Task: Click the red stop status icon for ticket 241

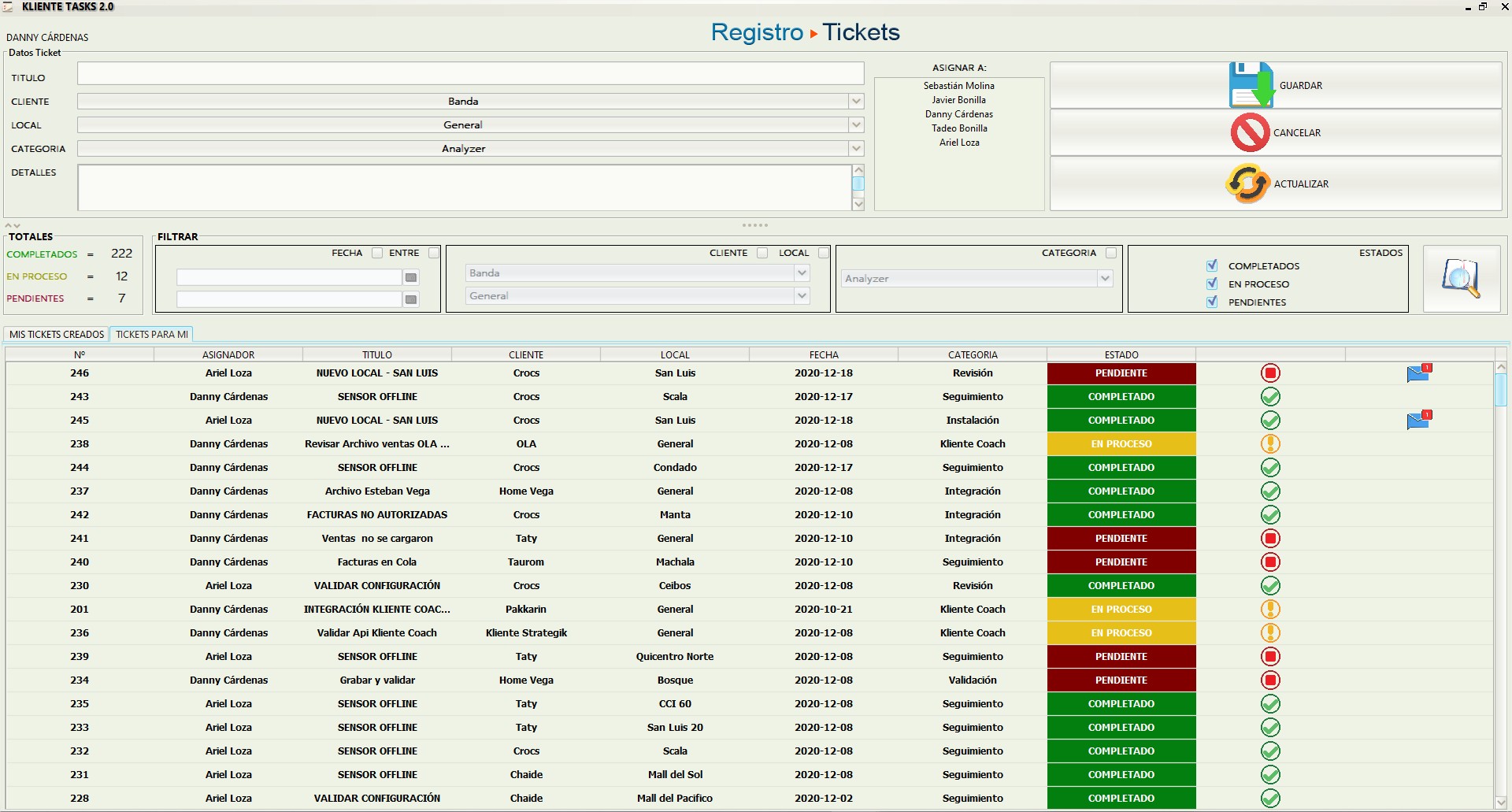Action: click(x=1270, y=538)
